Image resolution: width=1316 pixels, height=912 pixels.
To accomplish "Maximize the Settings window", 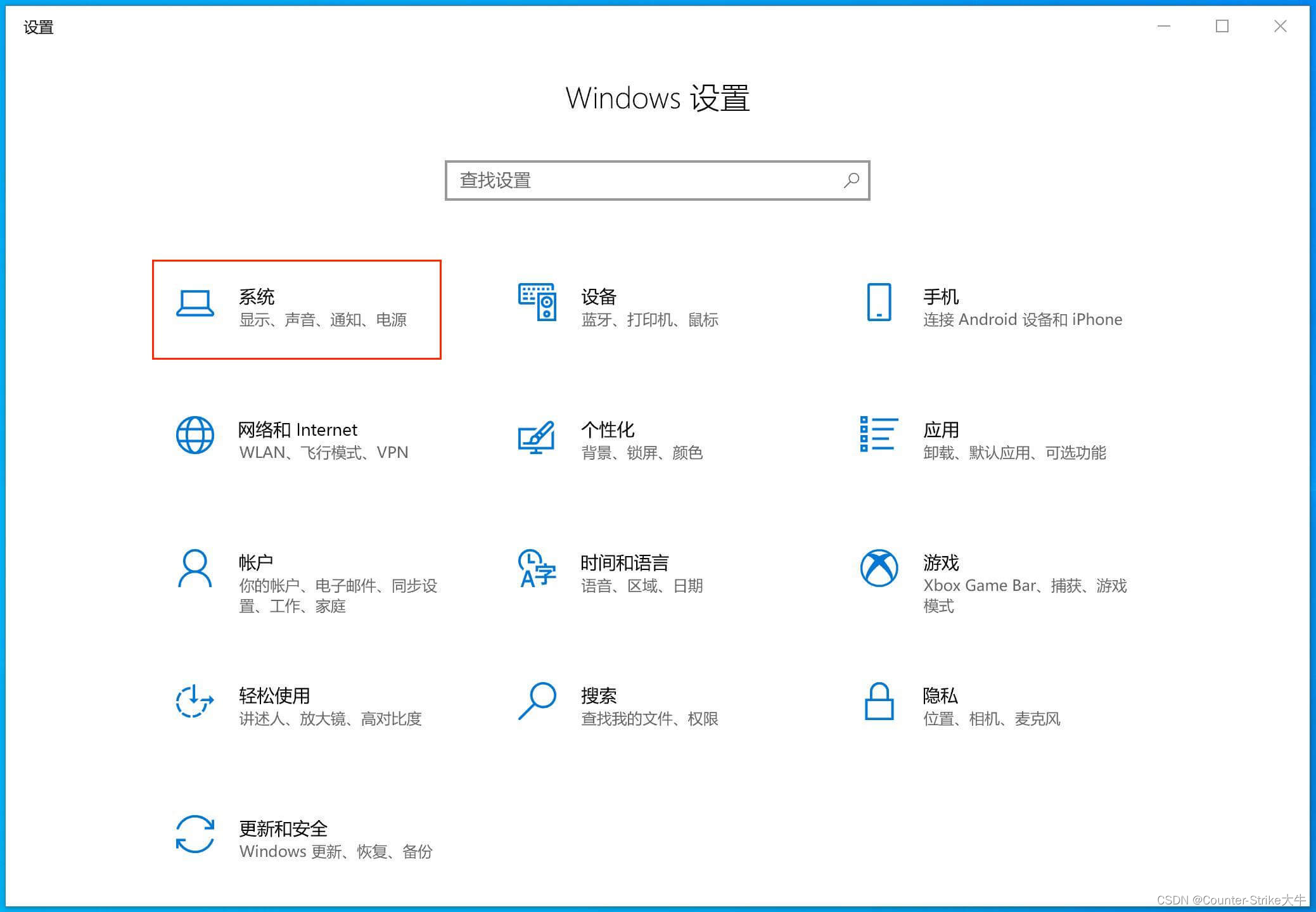I will 1222,26.
